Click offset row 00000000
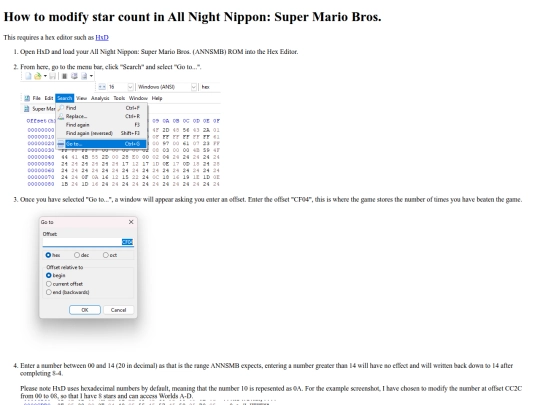 (x=41, y=130)
